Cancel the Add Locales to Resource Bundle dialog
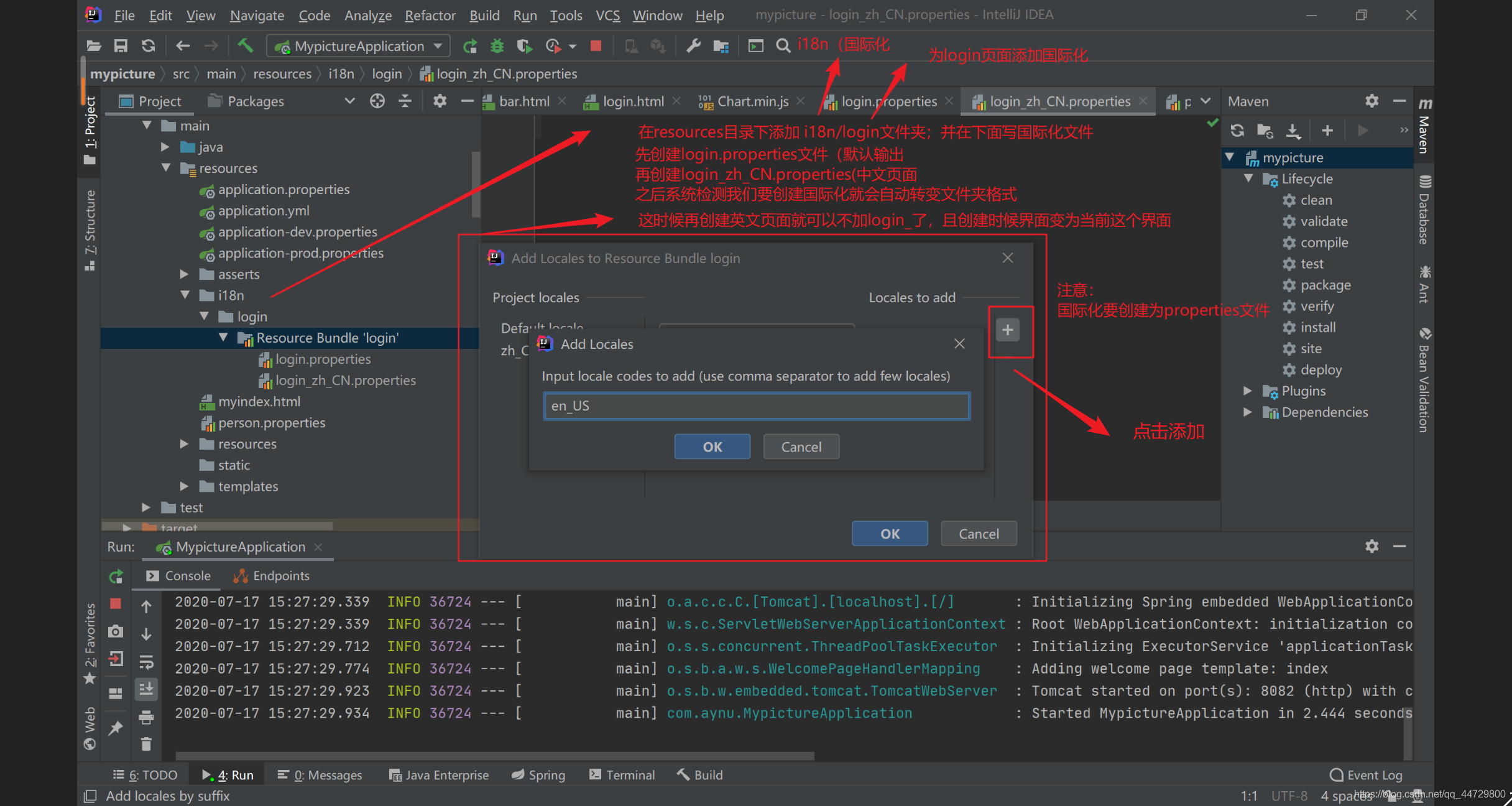 pyautogui.click(x=979, y=533)
